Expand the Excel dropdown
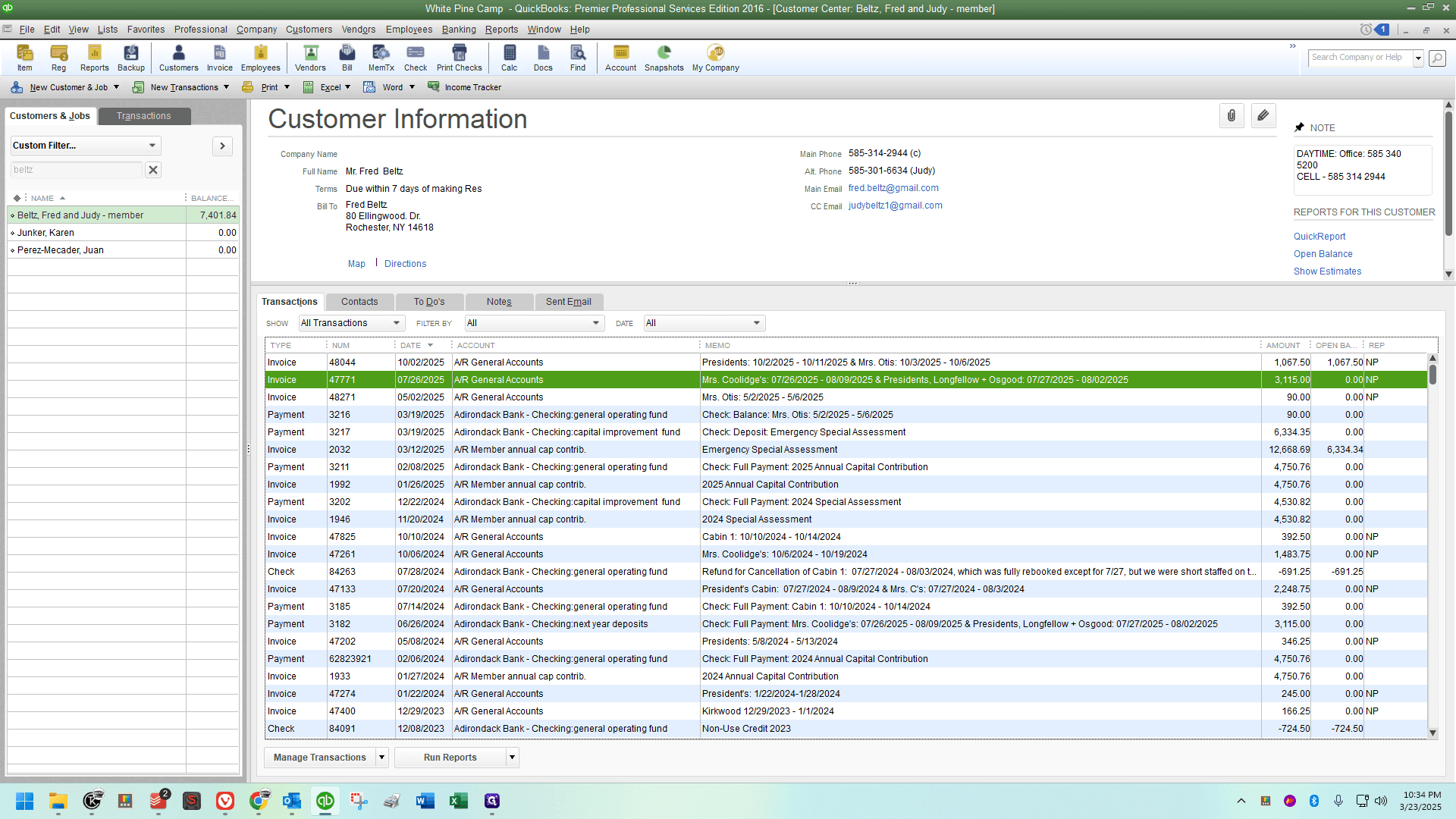The width and height of the screenshot is (1456, 819). [x=348, y=87]
